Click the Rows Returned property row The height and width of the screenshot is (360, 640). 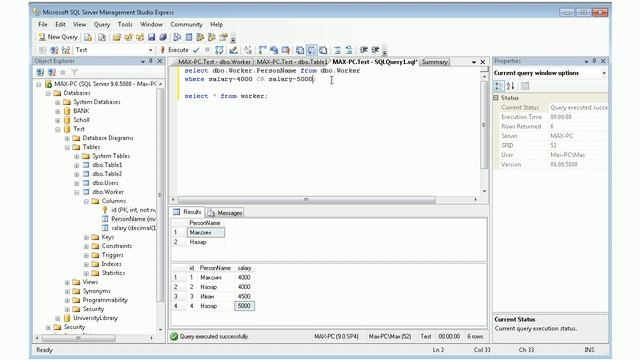point(551,127)
